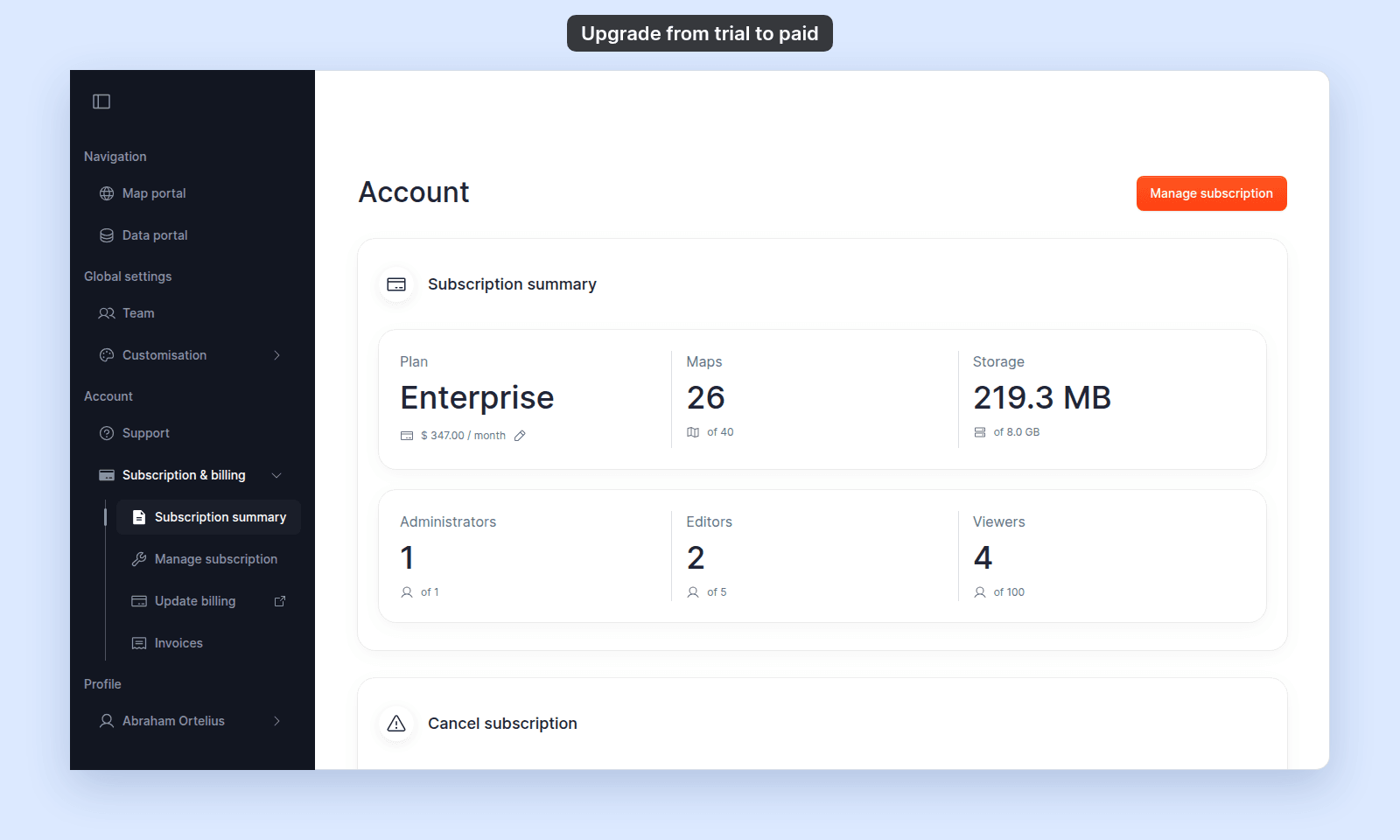Open the Abraham Ortelius profile item
This screenshot has width=1400, height=840.
[192, 721]
